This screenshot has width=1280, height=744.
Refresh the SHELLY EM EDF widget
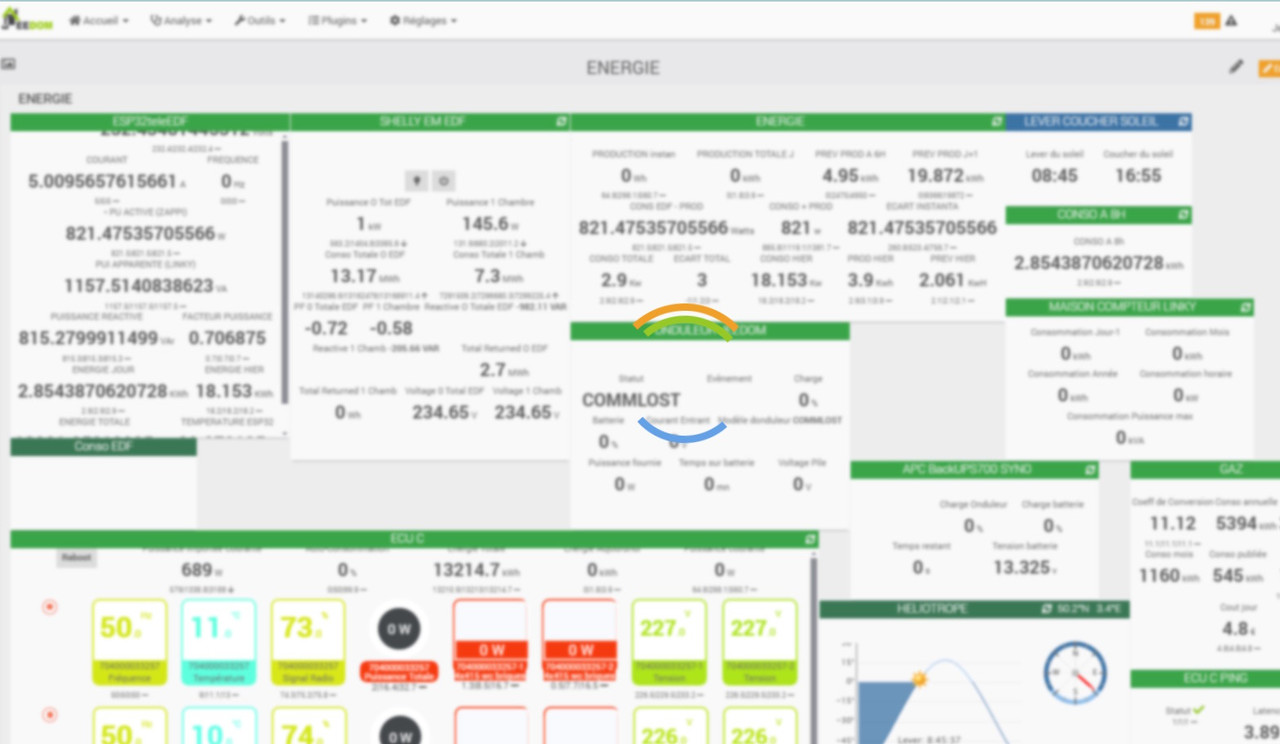(x=561, y=121)
